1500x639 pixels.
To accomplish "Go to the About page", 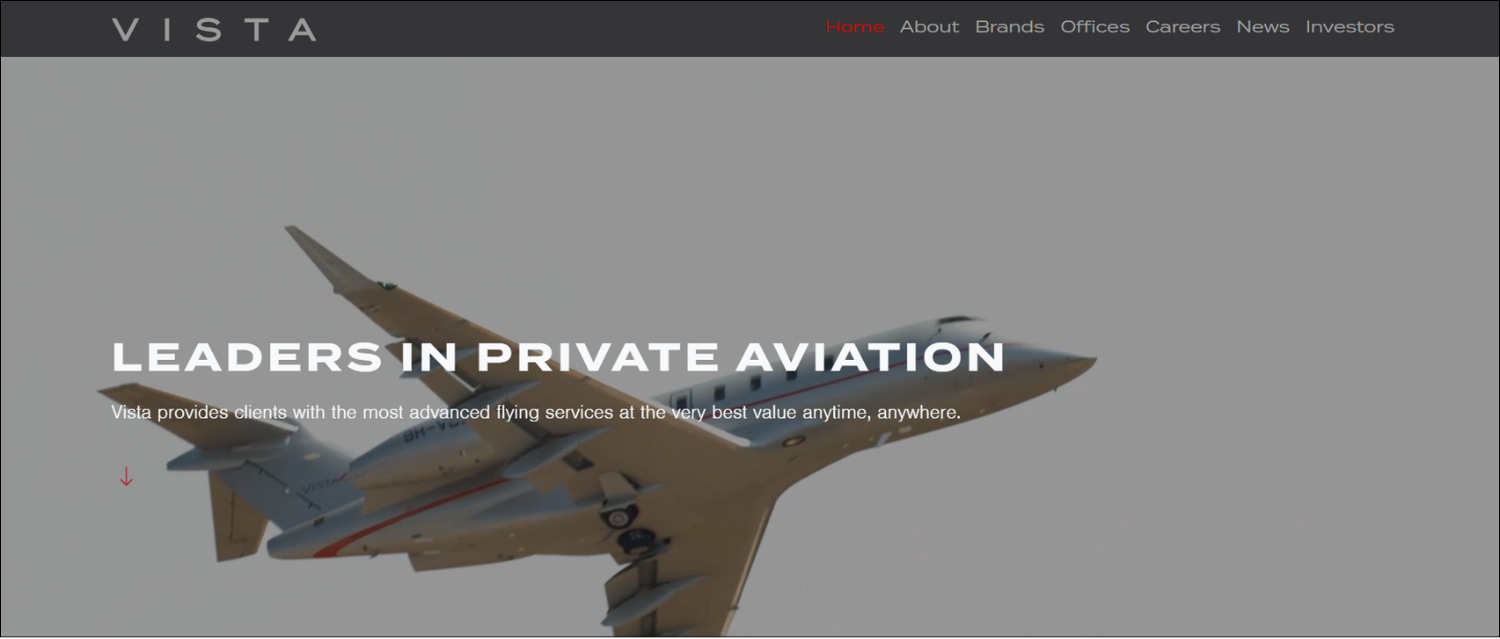I will pos(929,27).
